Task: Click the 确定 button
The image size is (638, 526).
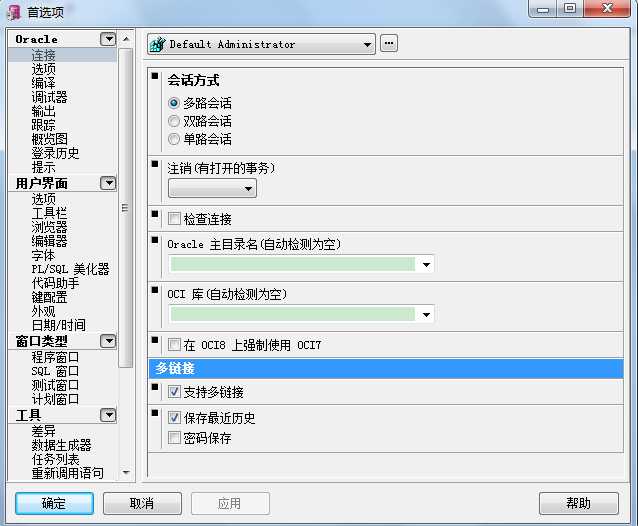Action: click(x=54, y=504)
